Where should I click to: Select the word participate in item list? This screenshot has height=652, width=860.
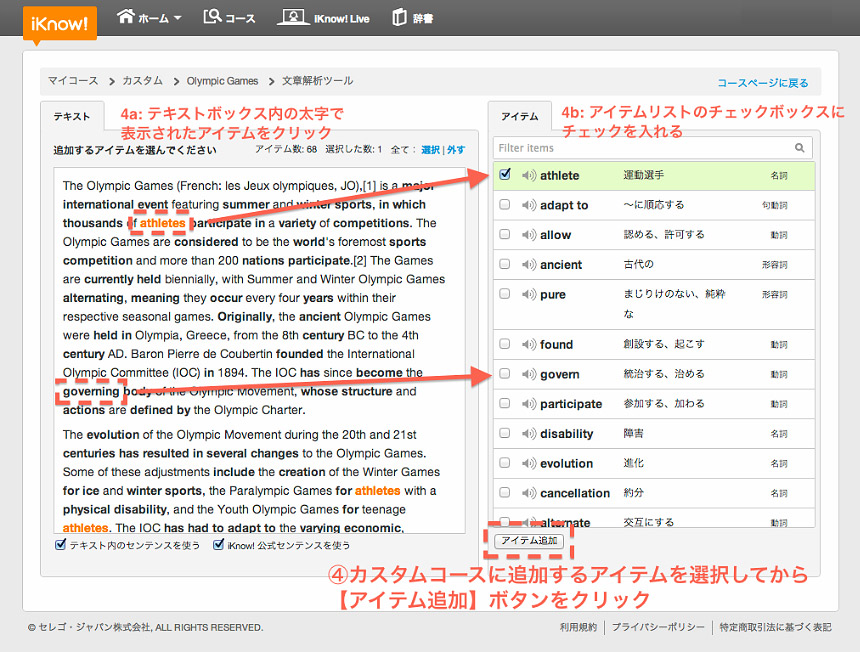pyautogui.click(x=571, y=404)
